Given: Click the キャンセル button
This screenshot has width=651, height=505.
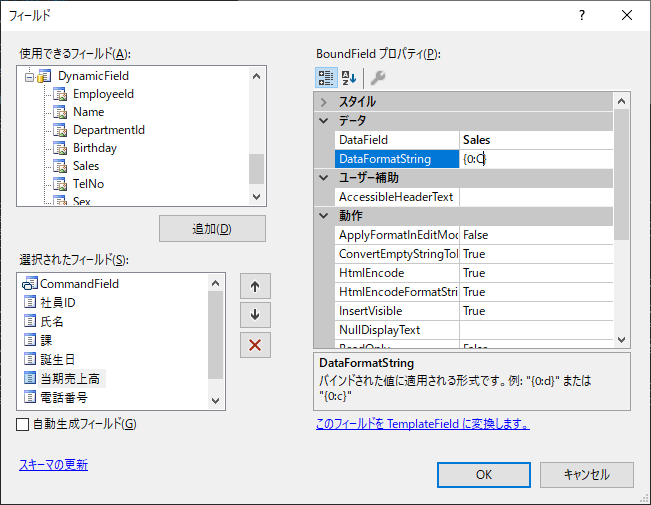Looking at the screenshot, I should [587, 475].
